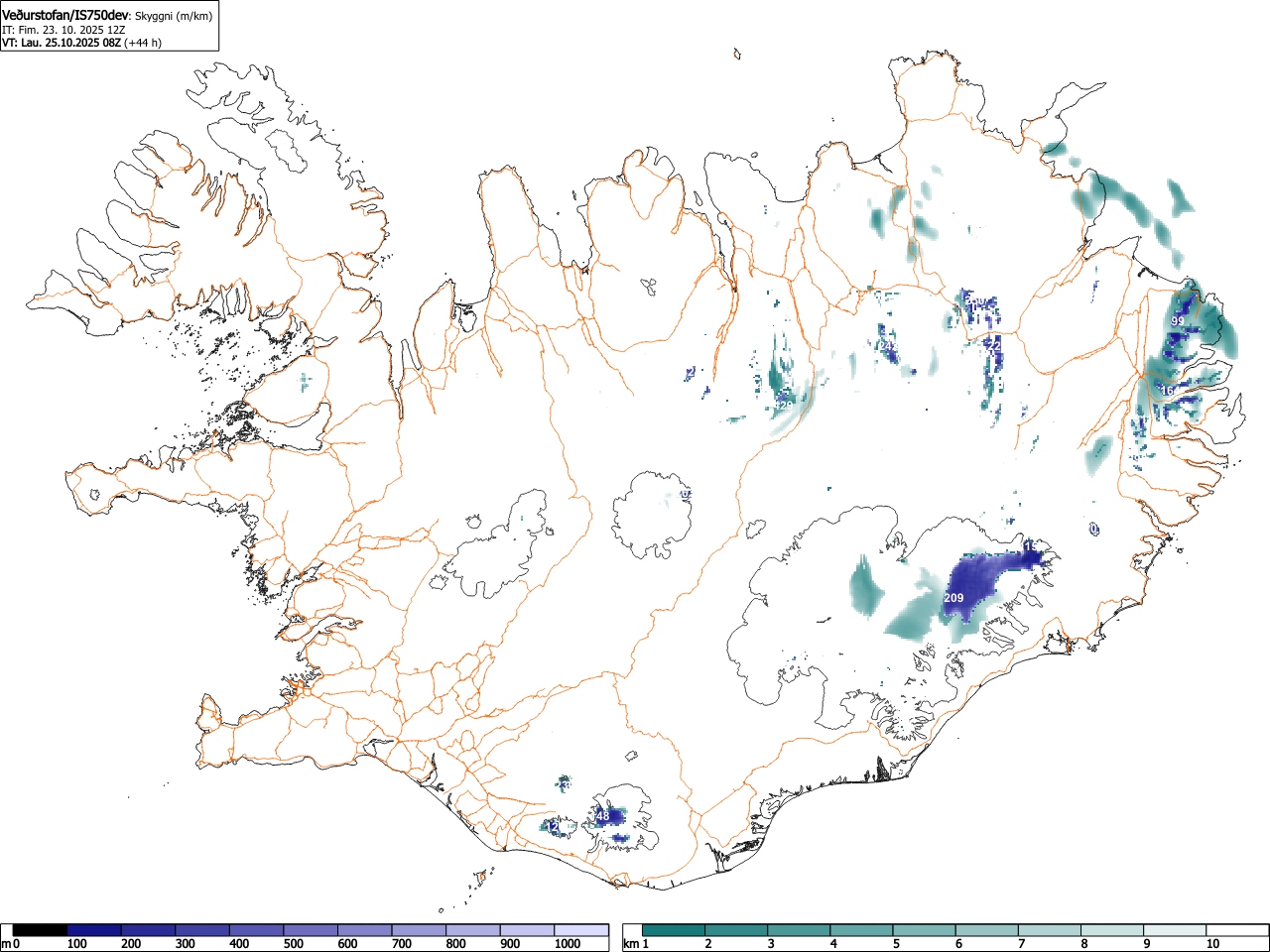Viewport: 1270px width, 952px height.
Task: Click the km legend tick label 9
Action: (x=1146, y=944)
